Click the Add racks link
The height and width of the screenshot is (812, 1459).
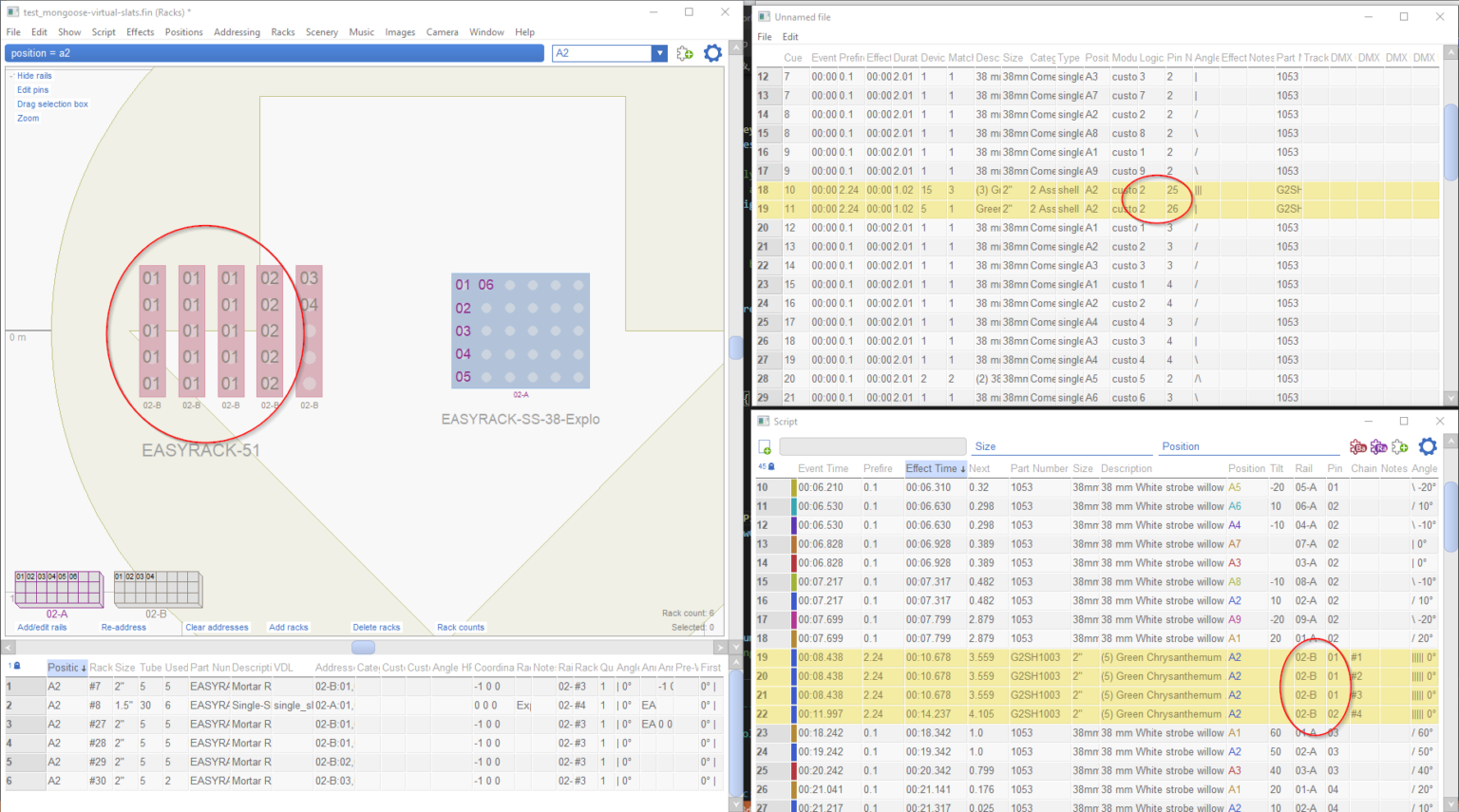[x=288, y=628]
